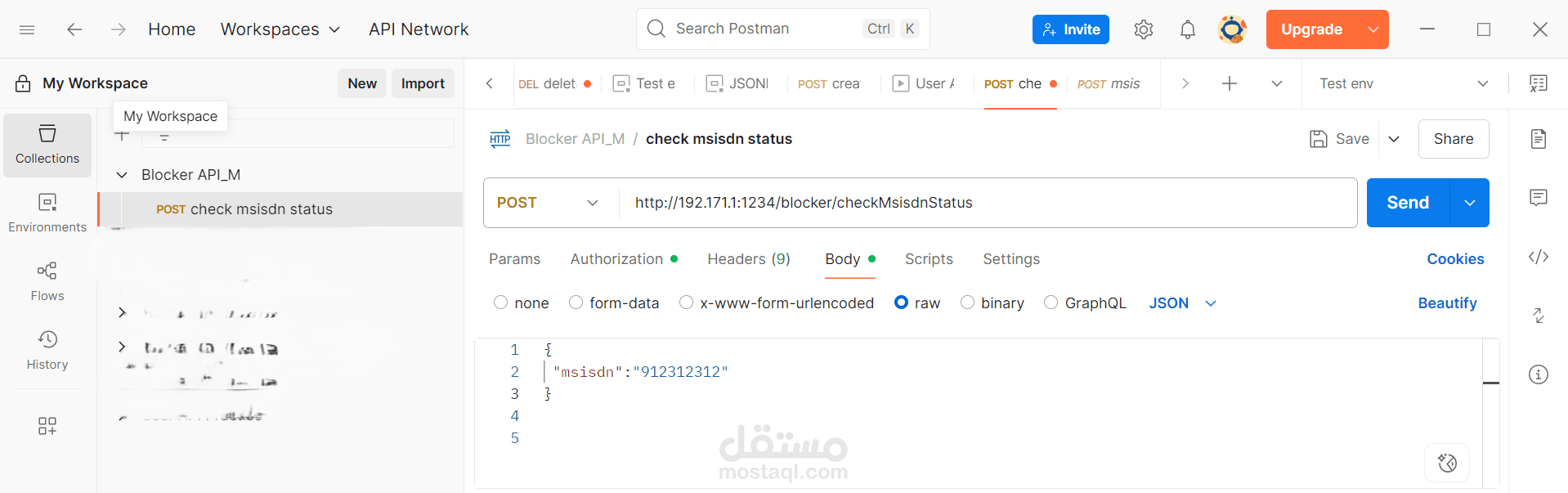Switch to the Headers tab

click(748, 259)
